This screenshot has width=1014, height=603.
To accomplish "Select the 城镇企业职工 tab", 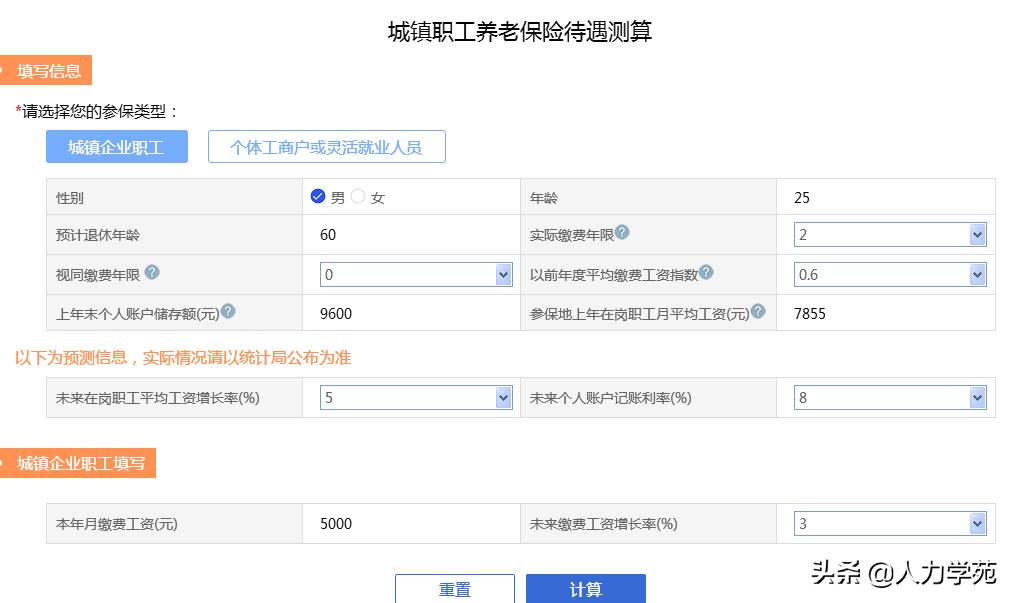I will 116,145.
